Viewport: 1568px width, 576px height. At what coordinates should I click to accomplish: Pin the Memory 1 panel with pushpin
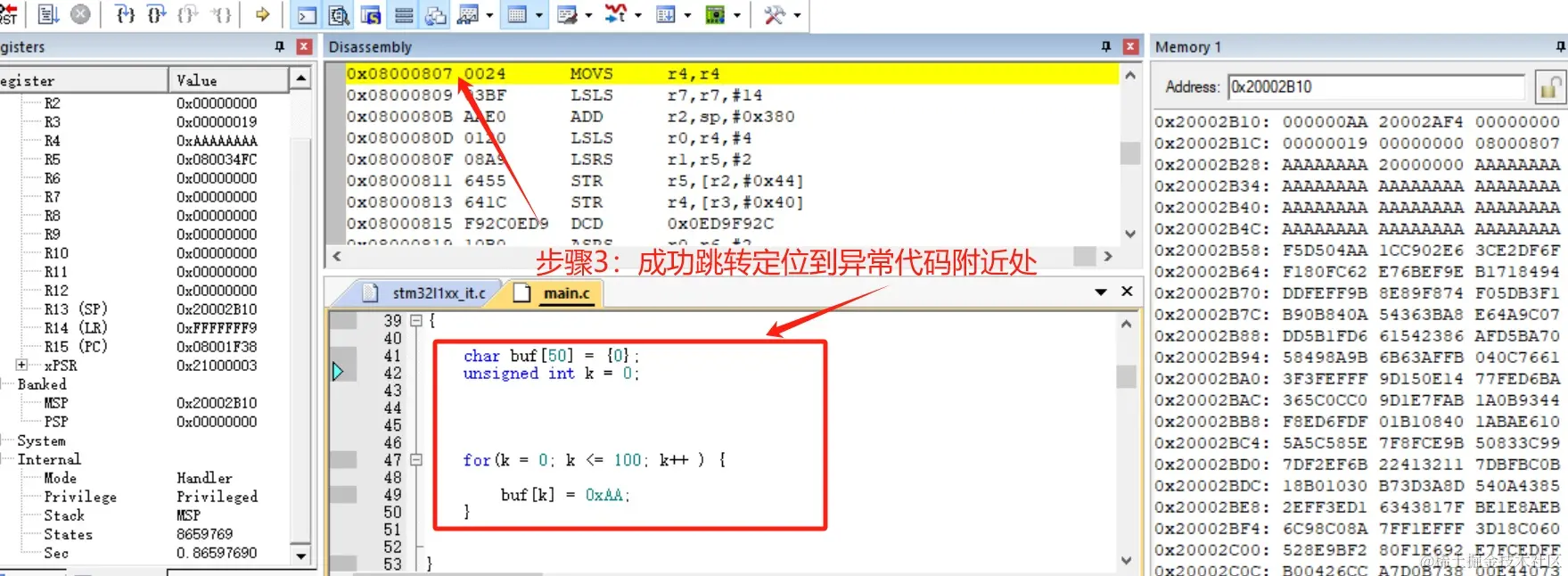(1561, 46)
